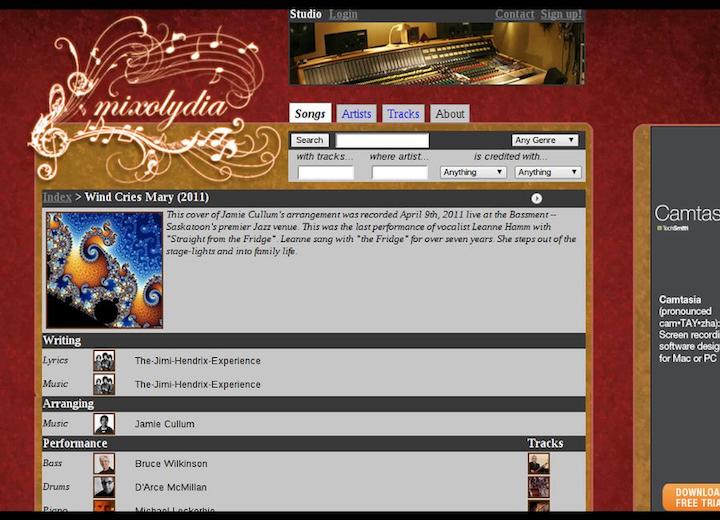Click the studio mixing console banner
720x520 pixels.
click(437, 53)
